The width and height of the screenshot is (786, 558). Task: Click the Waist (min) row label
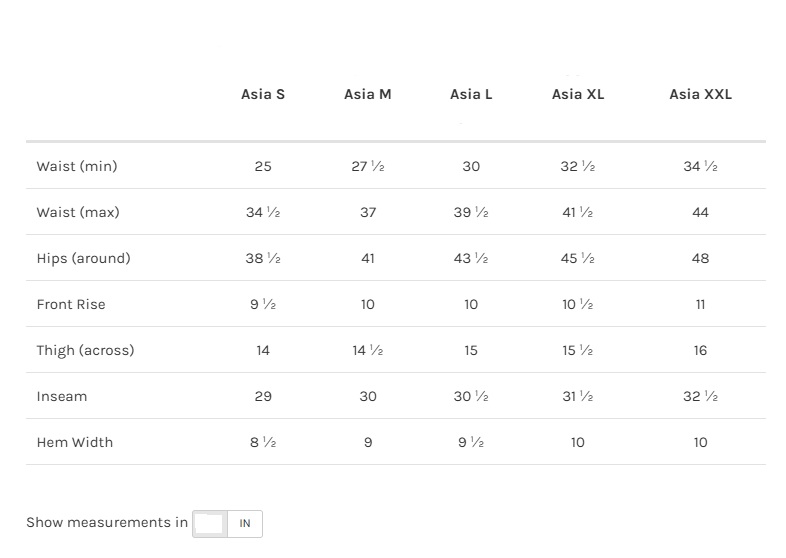[x=77, y=166]
